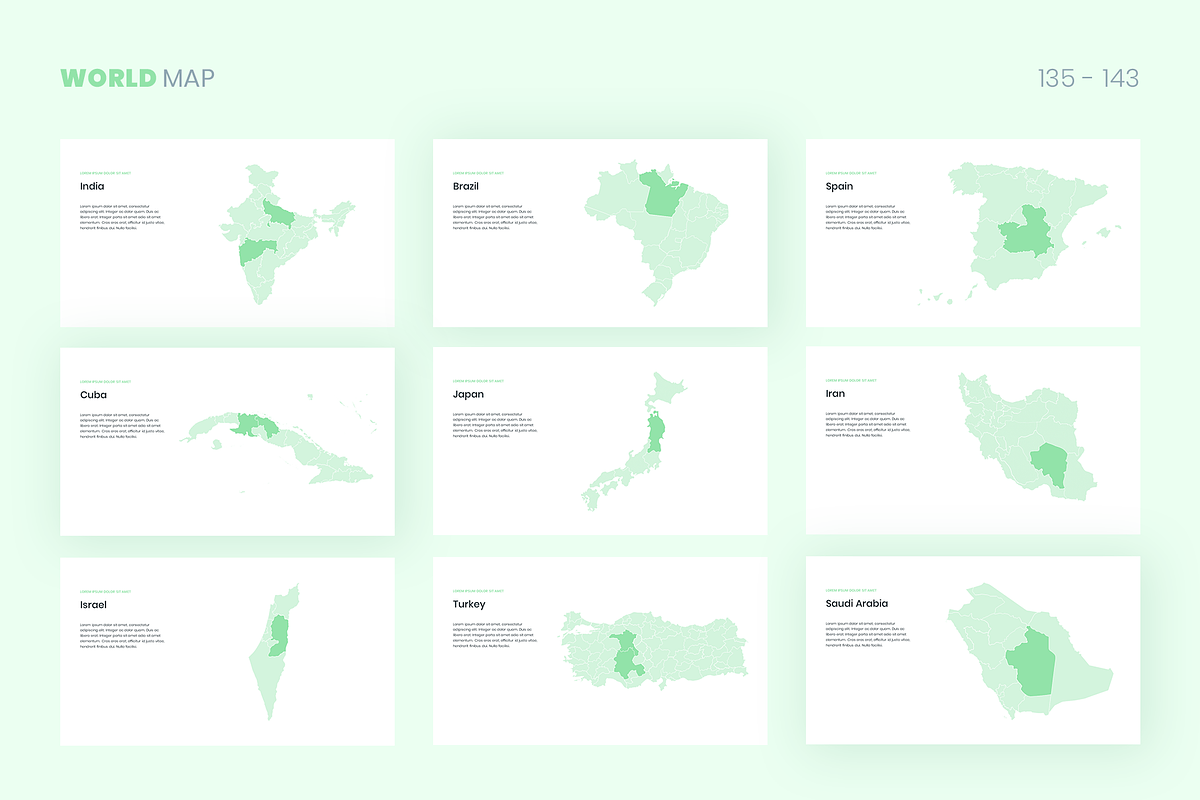Image resolution: width=1200 pixels, height=800 pixels.
Task: Open the Saudi Arabia map slide
Action: [973, 650]
